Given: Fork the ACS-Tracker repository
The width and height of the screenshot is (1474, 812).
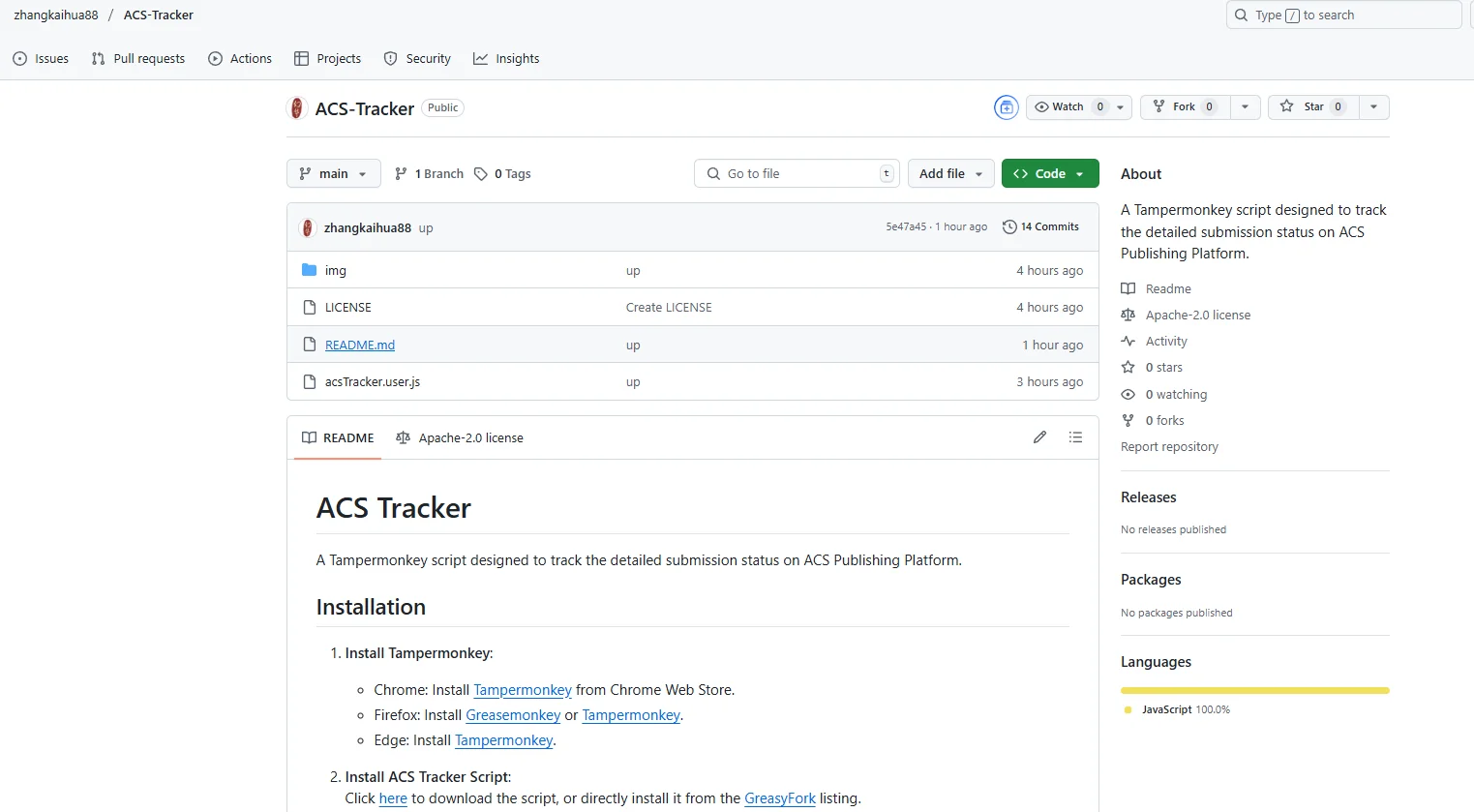Looking at the screenshot, I should point(1185,106).
